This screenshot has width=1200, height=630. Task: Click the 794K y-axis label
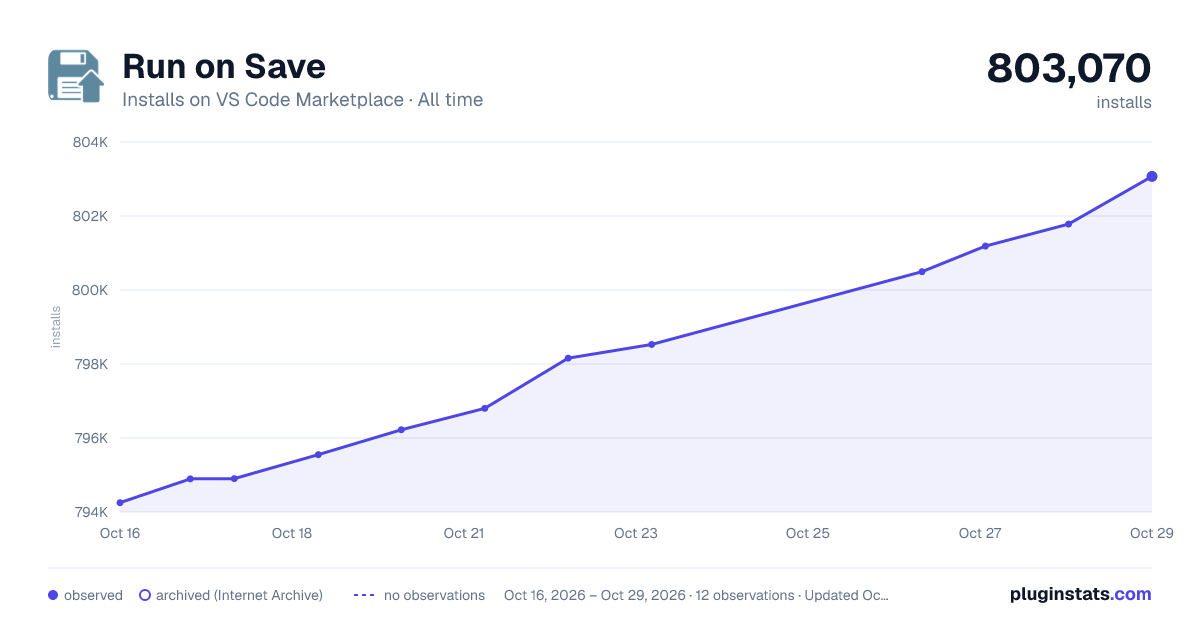(90, 512)
